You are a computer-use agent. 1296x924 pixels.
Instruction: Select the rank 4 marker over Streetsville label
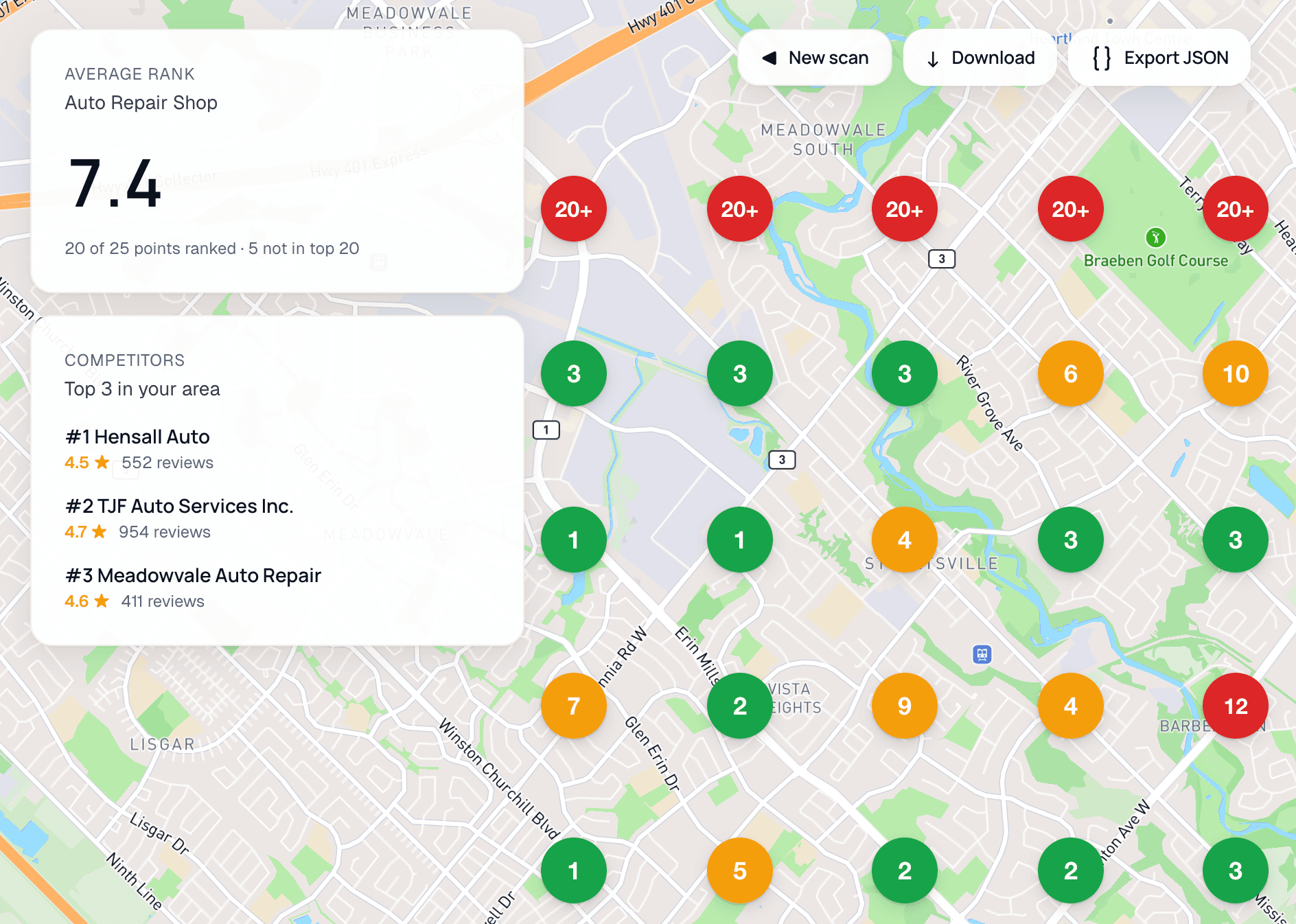(x=905, y=540)
